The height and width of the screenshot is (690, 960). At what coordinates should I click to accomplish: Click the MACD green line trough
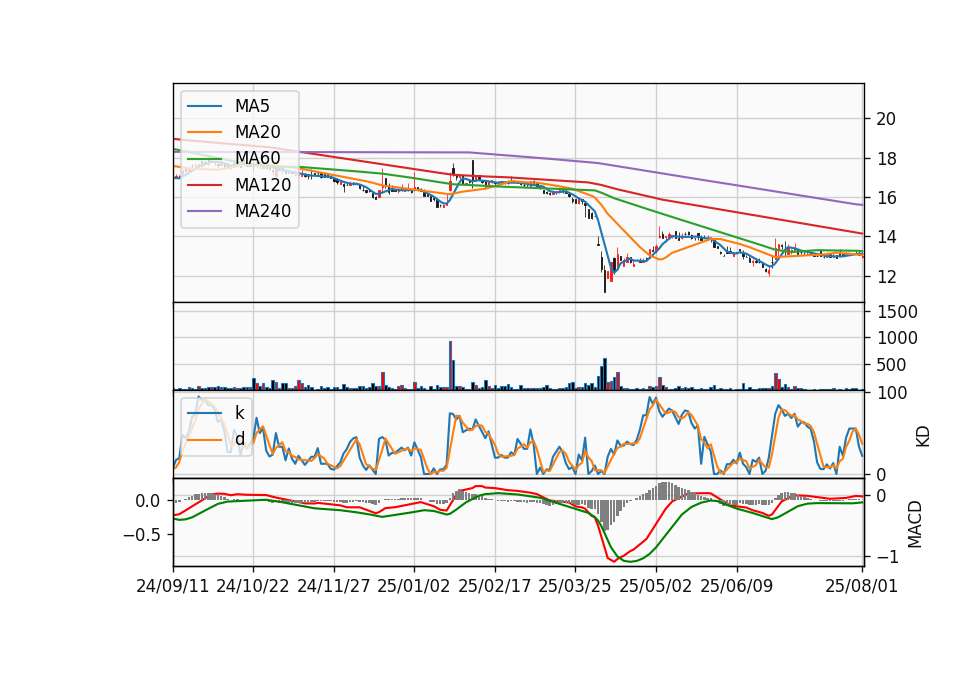[x=630, y=561]
